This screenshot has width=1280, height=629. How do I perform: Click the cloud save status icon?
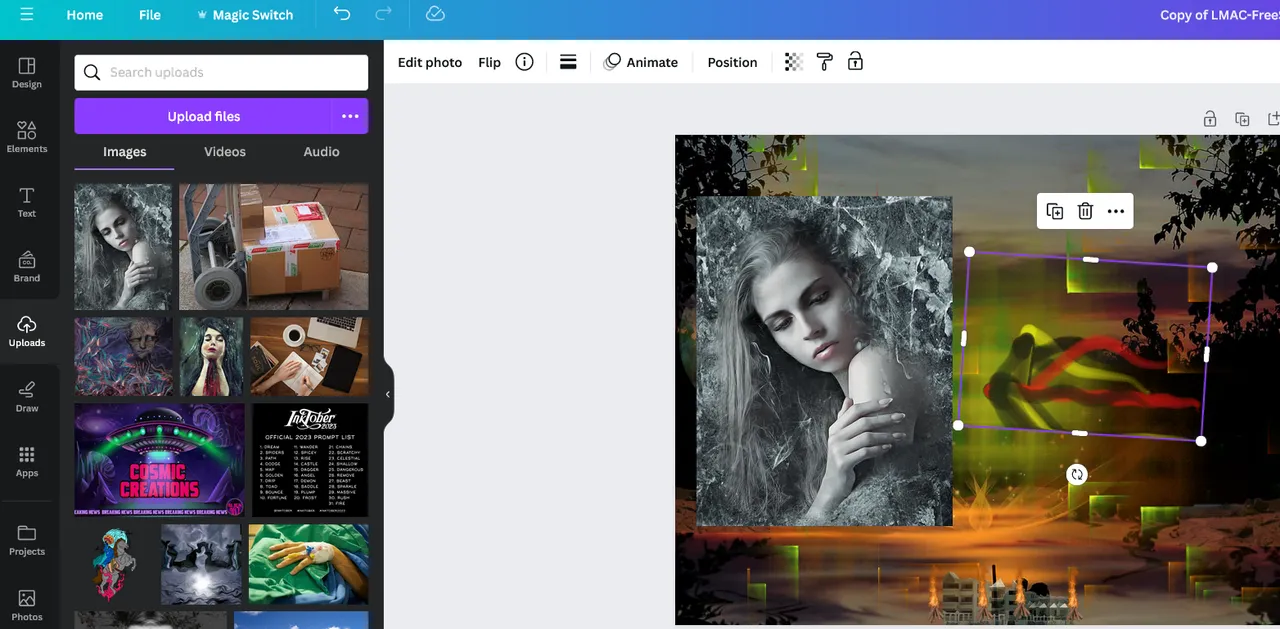point(435,14)
